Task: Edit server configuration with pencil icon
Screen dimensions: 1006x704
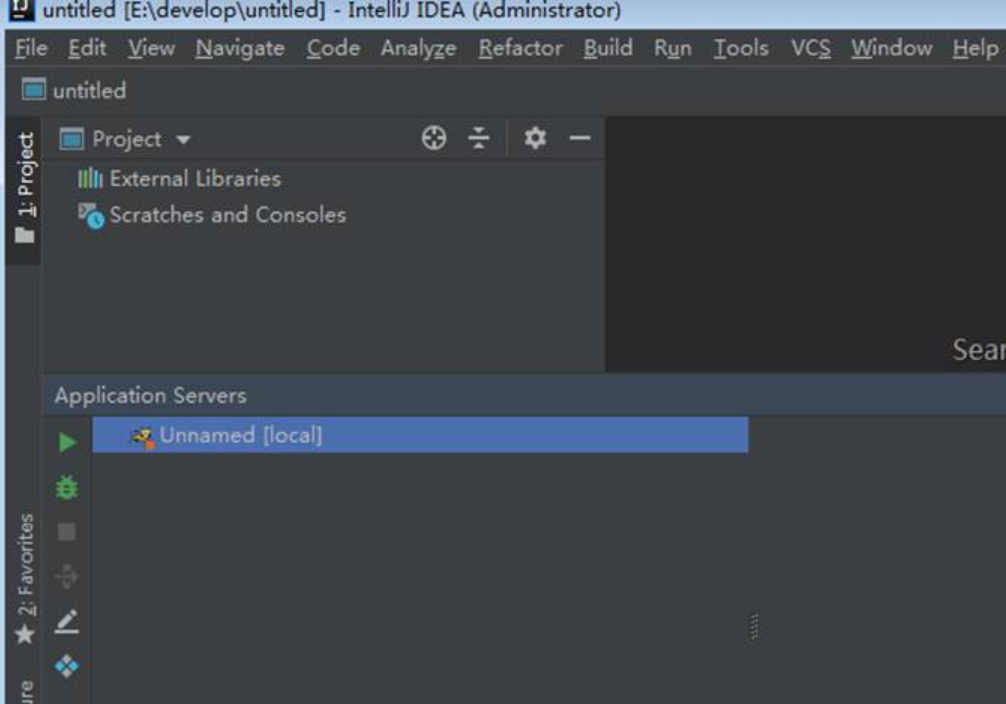Action: tap(67, 621)
